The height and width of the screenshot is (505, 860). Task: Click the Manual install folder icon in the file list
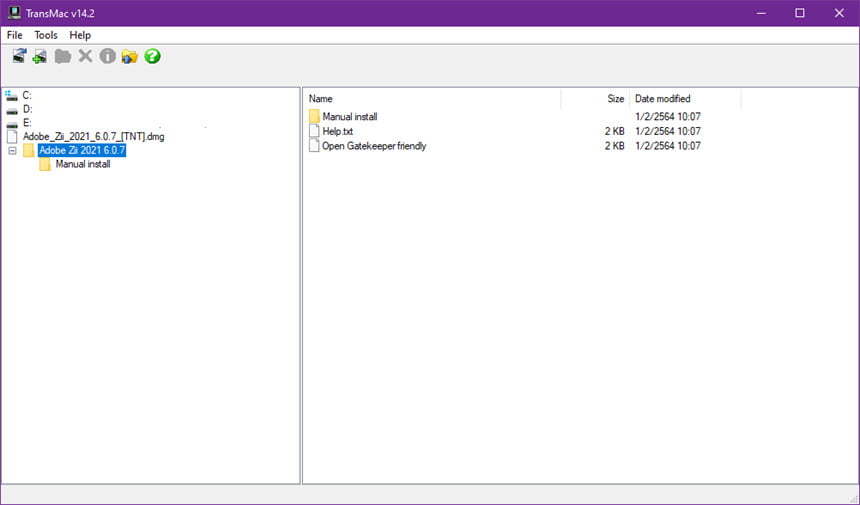314,116
